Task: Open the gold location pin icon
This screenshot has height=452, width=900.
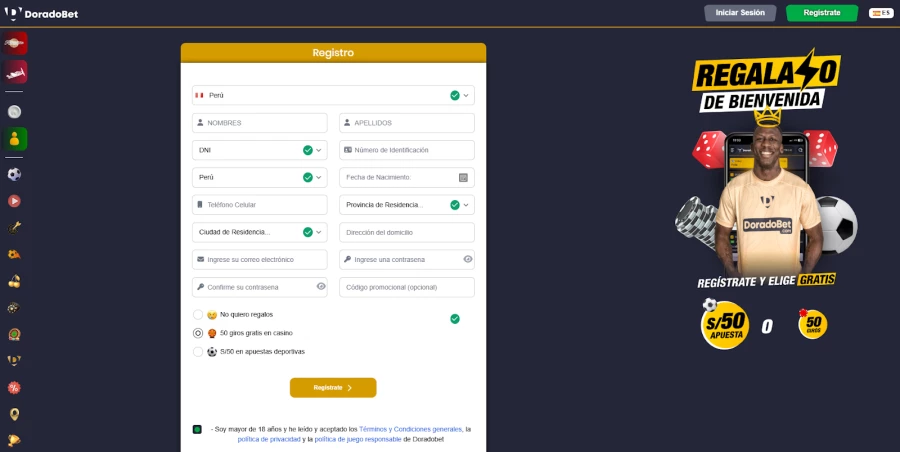Action: coord(14,414)
